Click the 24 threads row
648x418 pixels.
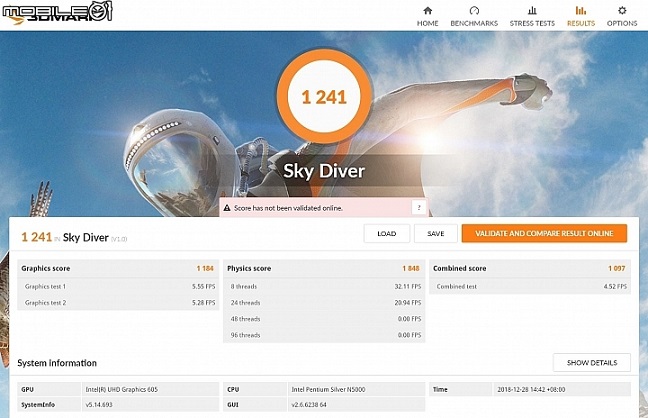click(324, 303)
